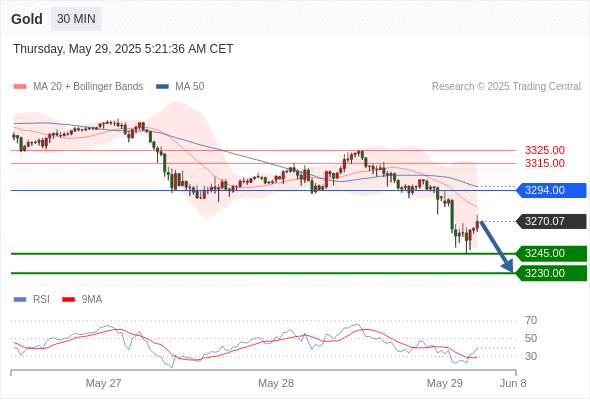Click the RSI legend label

pyautogui.click(x=41, y=300)
